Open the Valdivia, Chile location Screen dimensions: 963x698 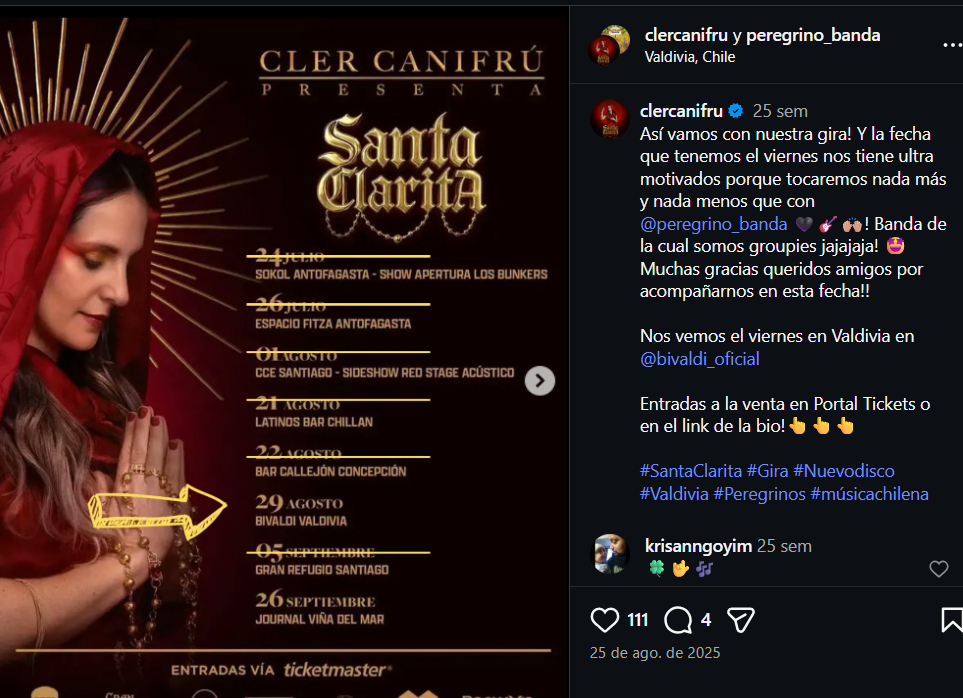pyautogui.click(x=690, y=57)
